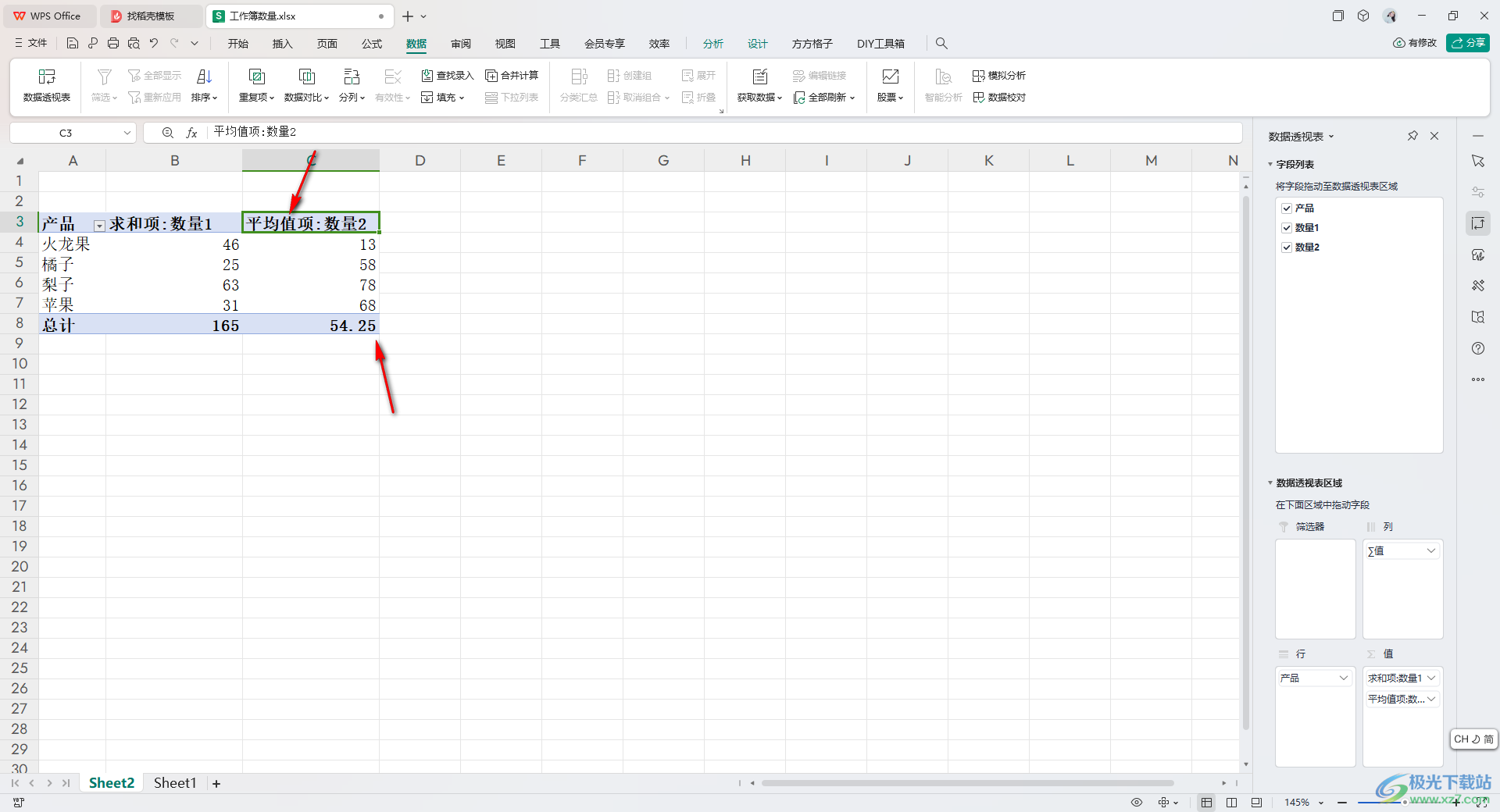1500x812 pixels.
Task: Open the Get Data (获取数据) tool
Action: [759, 85]
